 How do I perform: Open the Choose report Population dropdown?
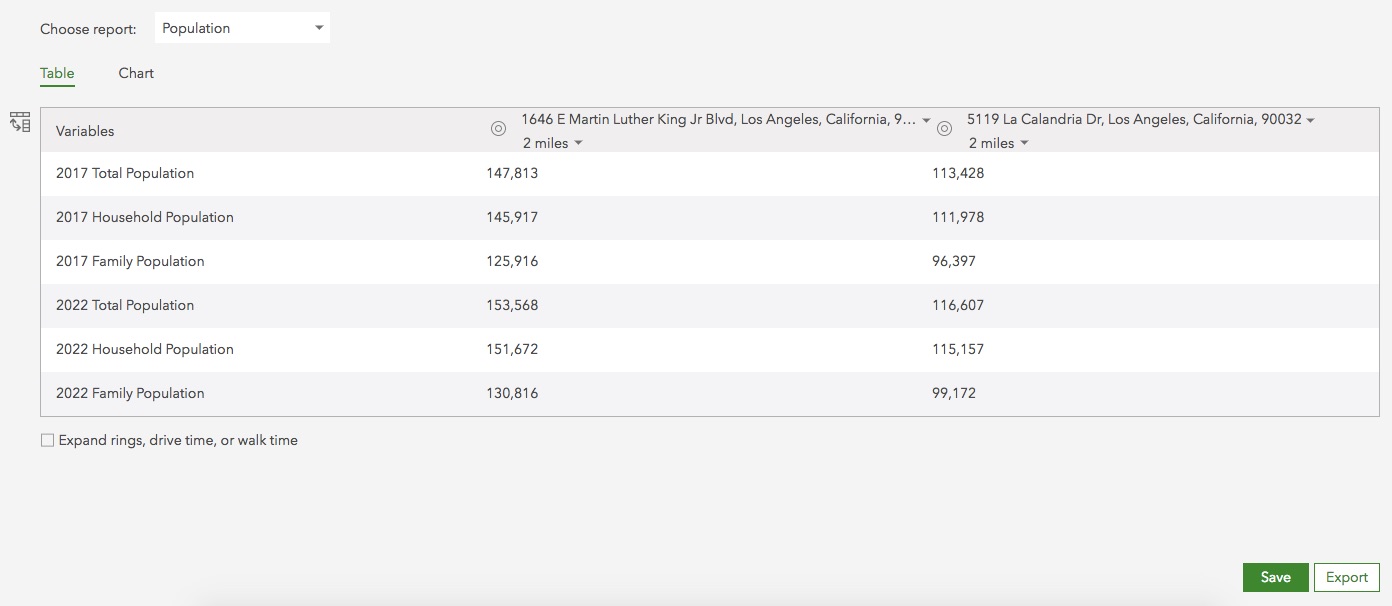click(242, 28)
